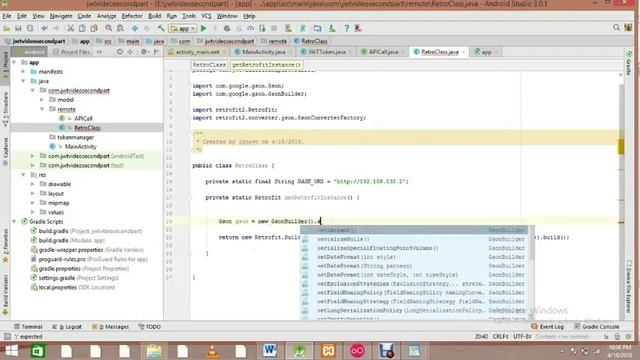Image resolution: width=640 pixels, height=360 pixels.
Task: Click the Paste toolbar icon
Action: [x=94, y=28]
